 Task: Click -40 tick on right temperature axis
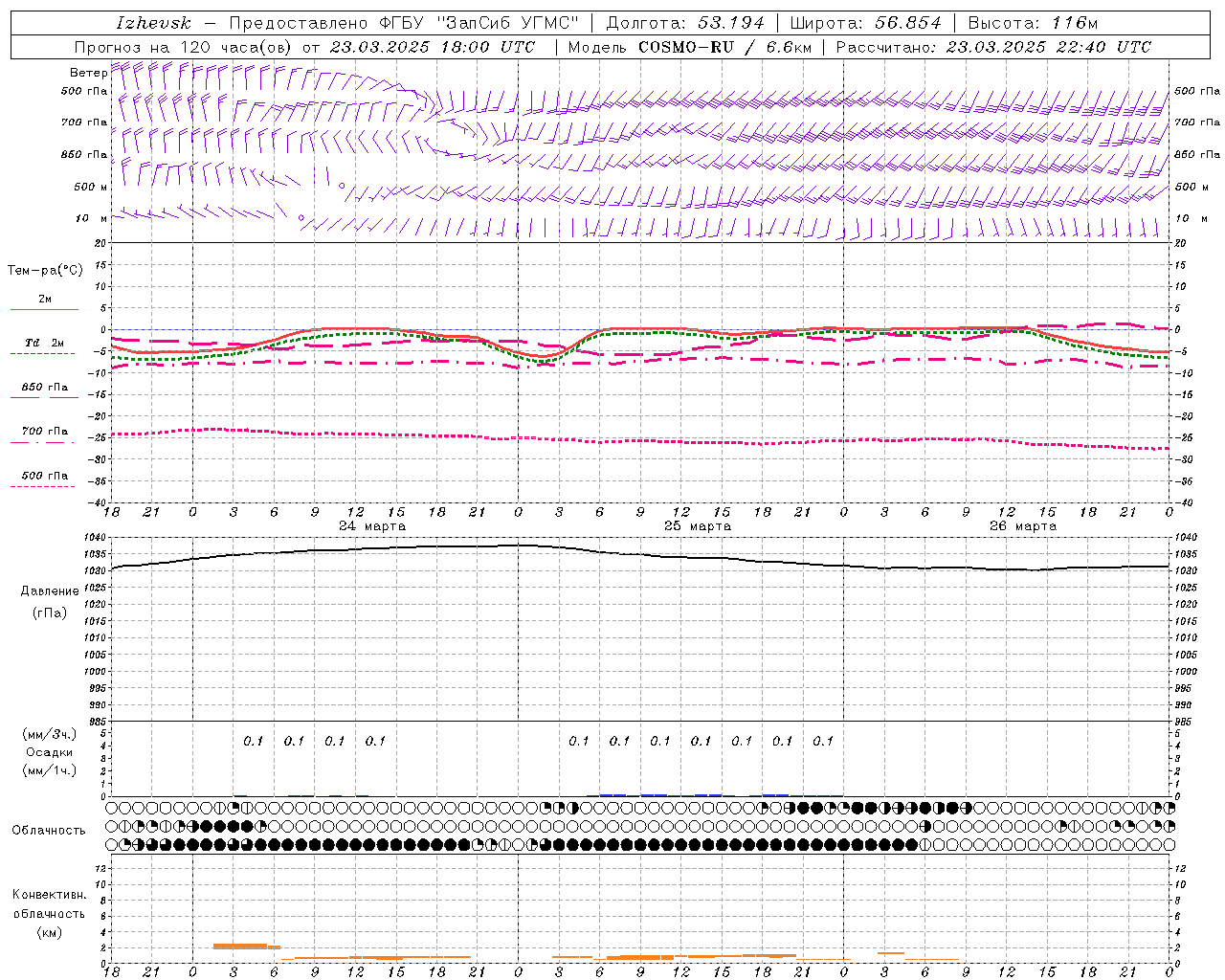[1184, 502]
